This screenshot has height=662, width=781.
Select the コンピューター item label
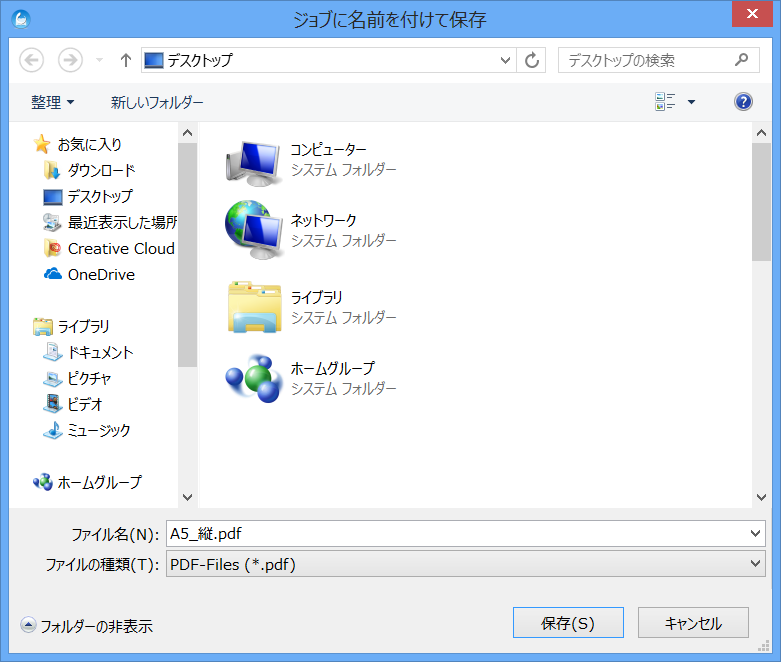[328, 149]
